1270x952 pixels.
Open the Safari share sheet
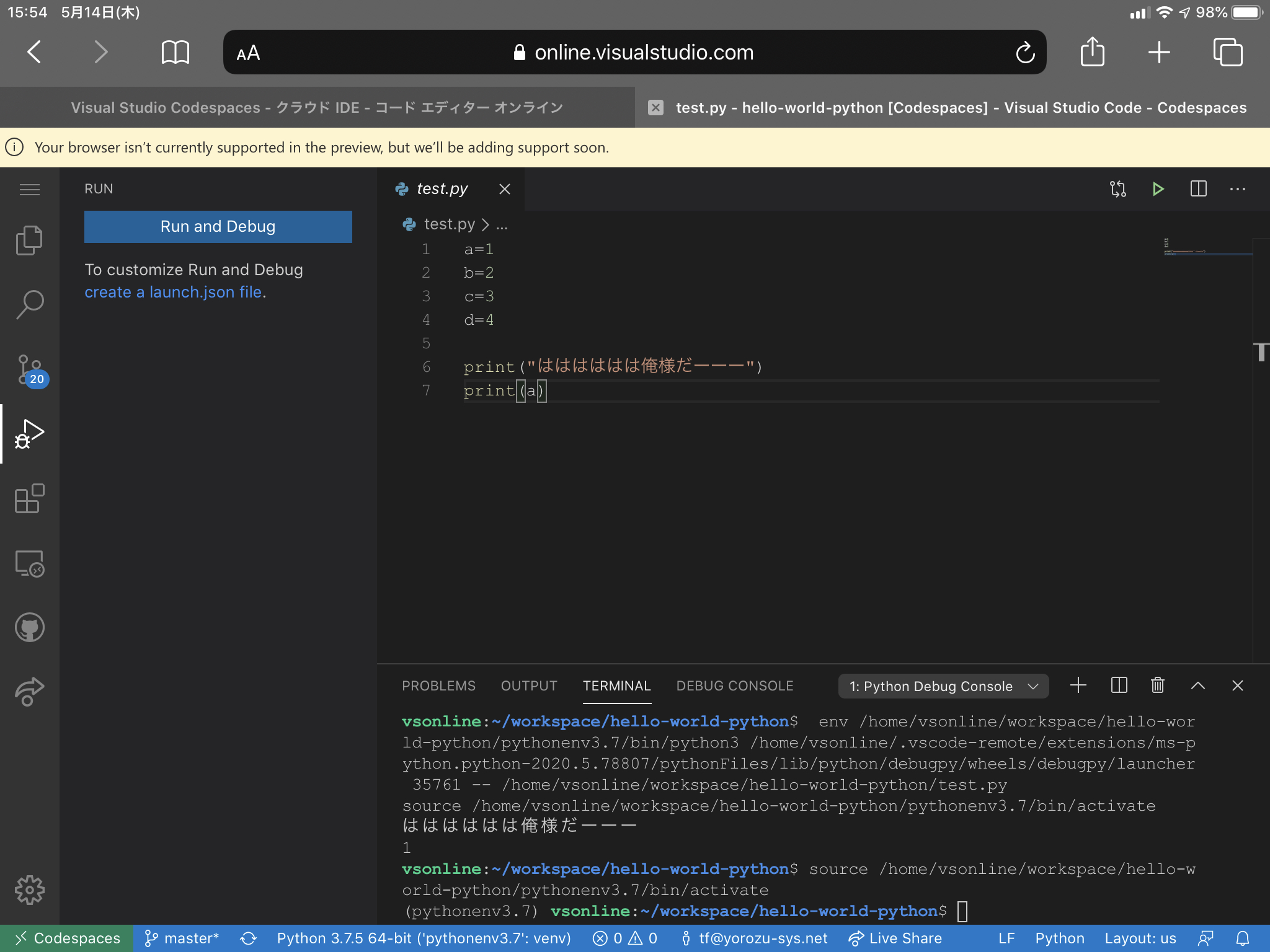(1092, 51)
